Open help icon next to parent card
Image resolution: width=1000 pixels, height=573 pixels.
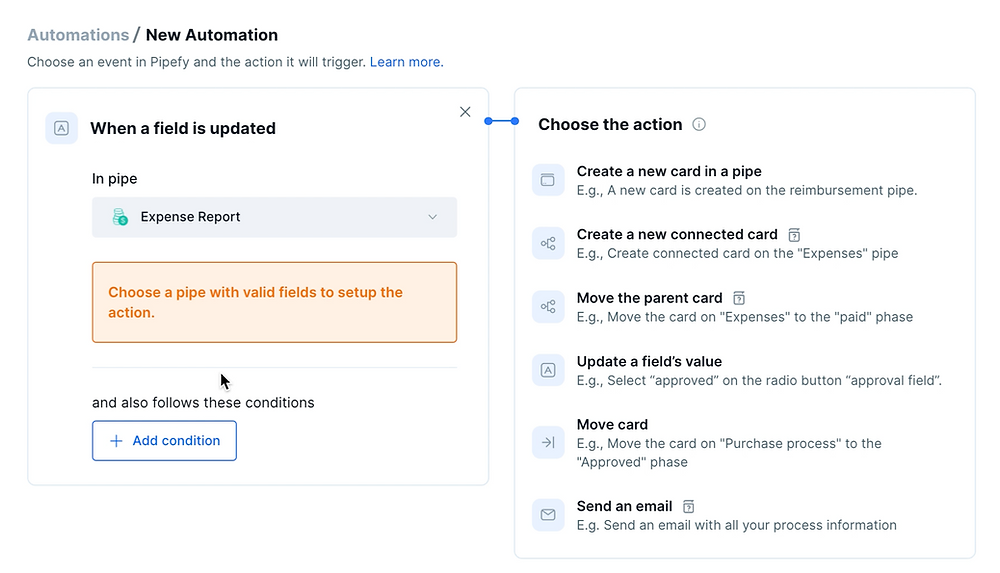739,298
